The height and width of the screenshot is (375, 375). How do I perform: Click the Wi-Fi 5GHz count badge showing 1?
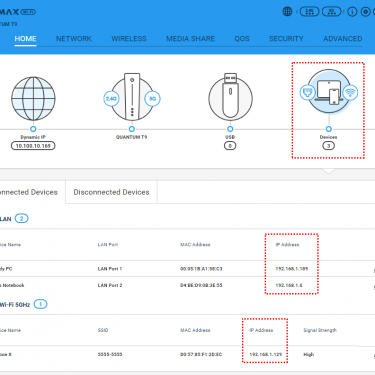tap(40, 304)
